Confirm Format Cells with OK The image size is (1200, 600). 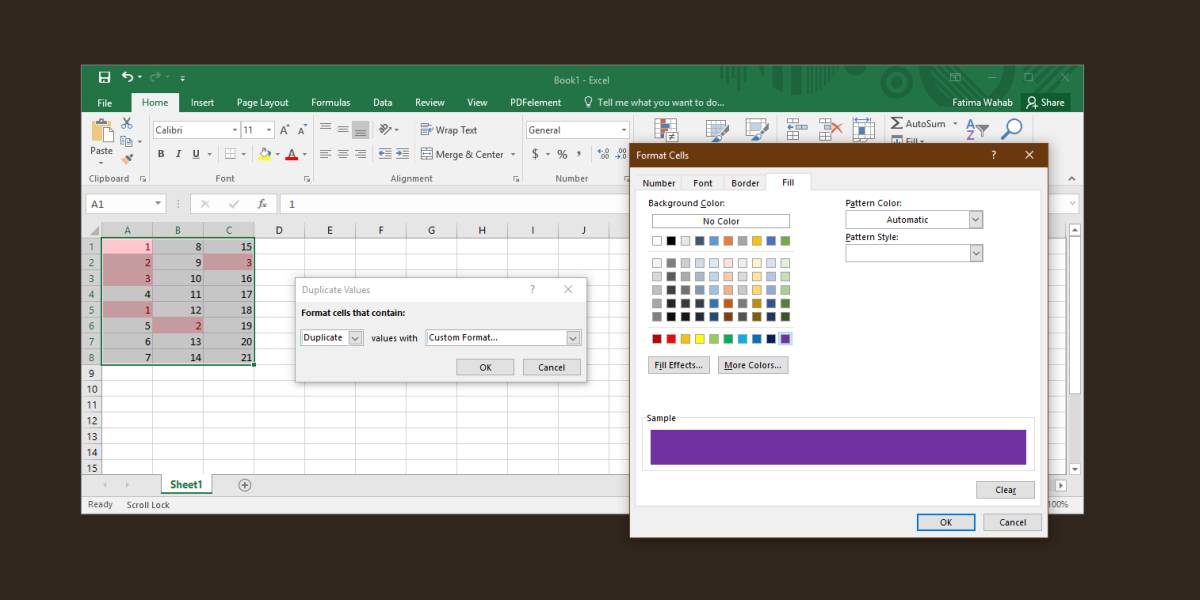(946, 522)
